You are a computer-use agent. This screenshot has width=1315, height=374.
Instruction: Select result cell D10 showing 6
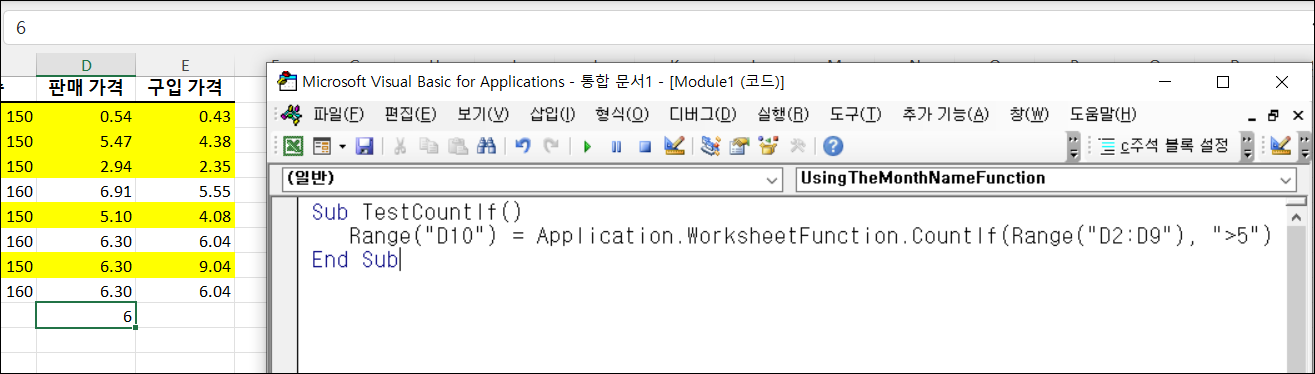point(86,316)
